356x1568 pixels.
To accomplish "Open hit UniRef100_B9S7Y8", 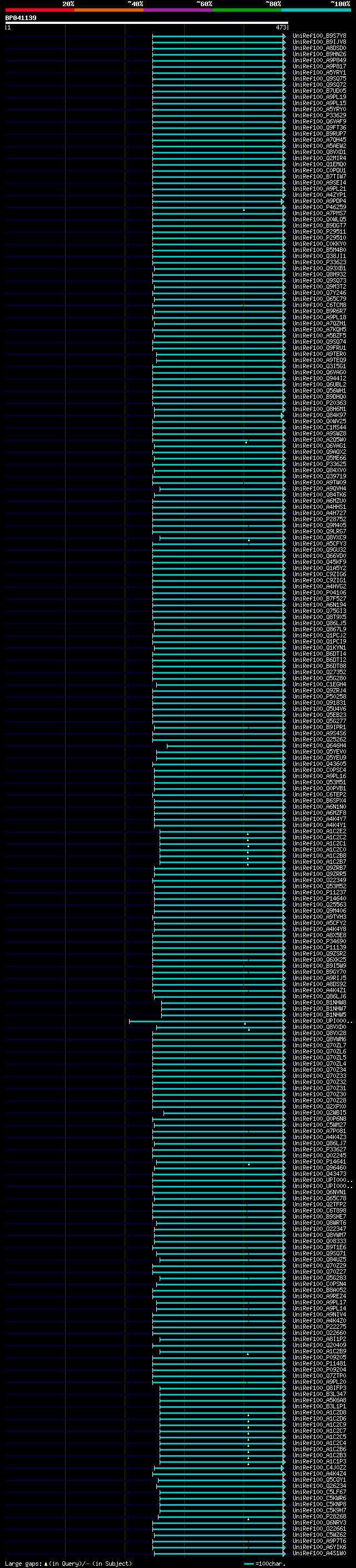I will pos(319,36).
